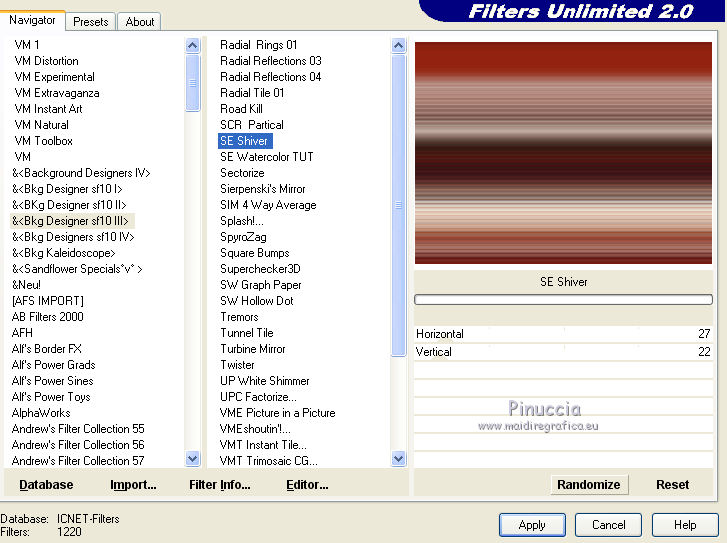727x543 pixels.
Task: Choose the UP White Shimmer filter
Action: (x=265, y=381)
